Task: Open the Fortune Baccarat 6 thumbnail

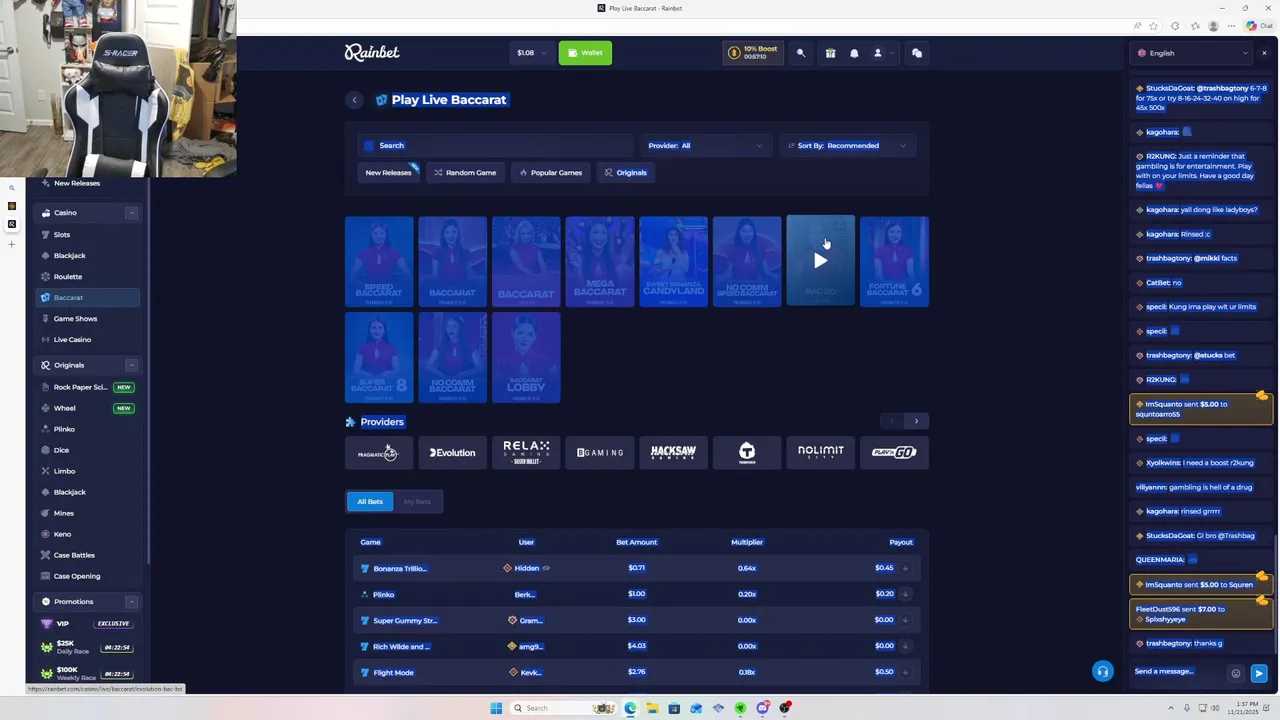Action: pyautogui.click(x=894, y=261)
